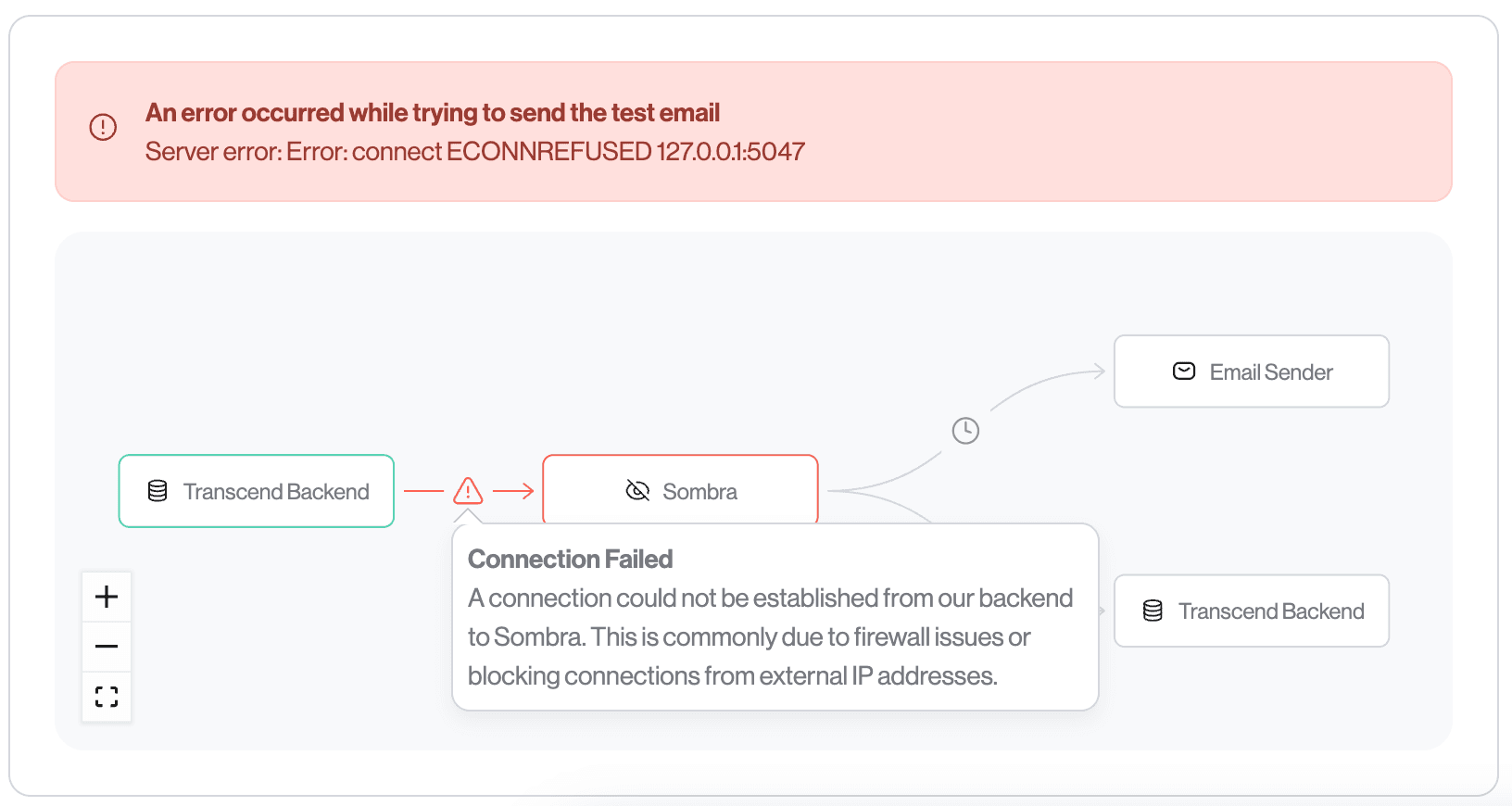Zoom into the diagram with the plus control

(x=106, y=596)
